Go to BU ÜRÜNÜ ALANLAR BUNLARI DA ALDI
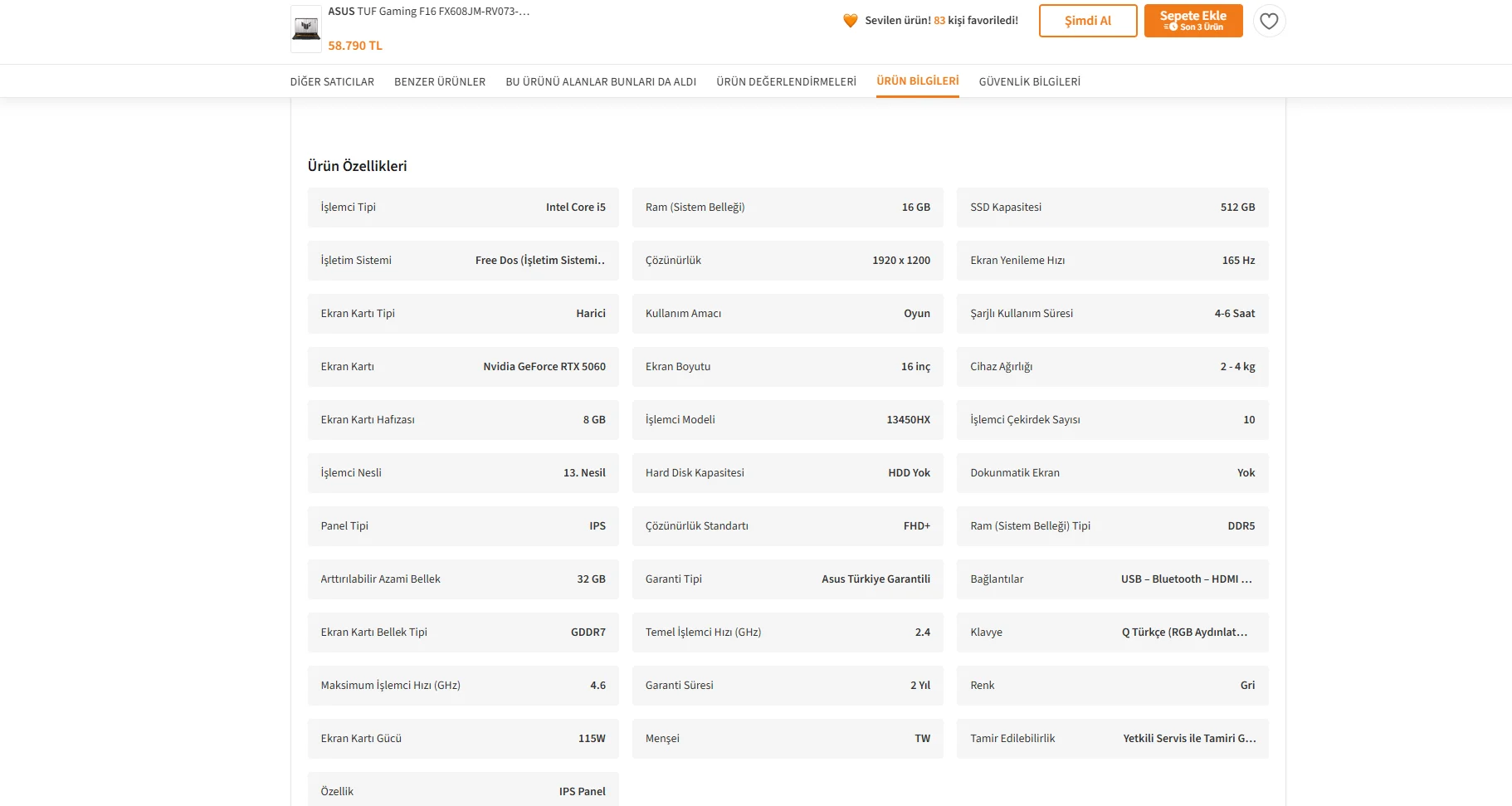The width and height of the screenshot is (1512, 806). tap(601, 81)
